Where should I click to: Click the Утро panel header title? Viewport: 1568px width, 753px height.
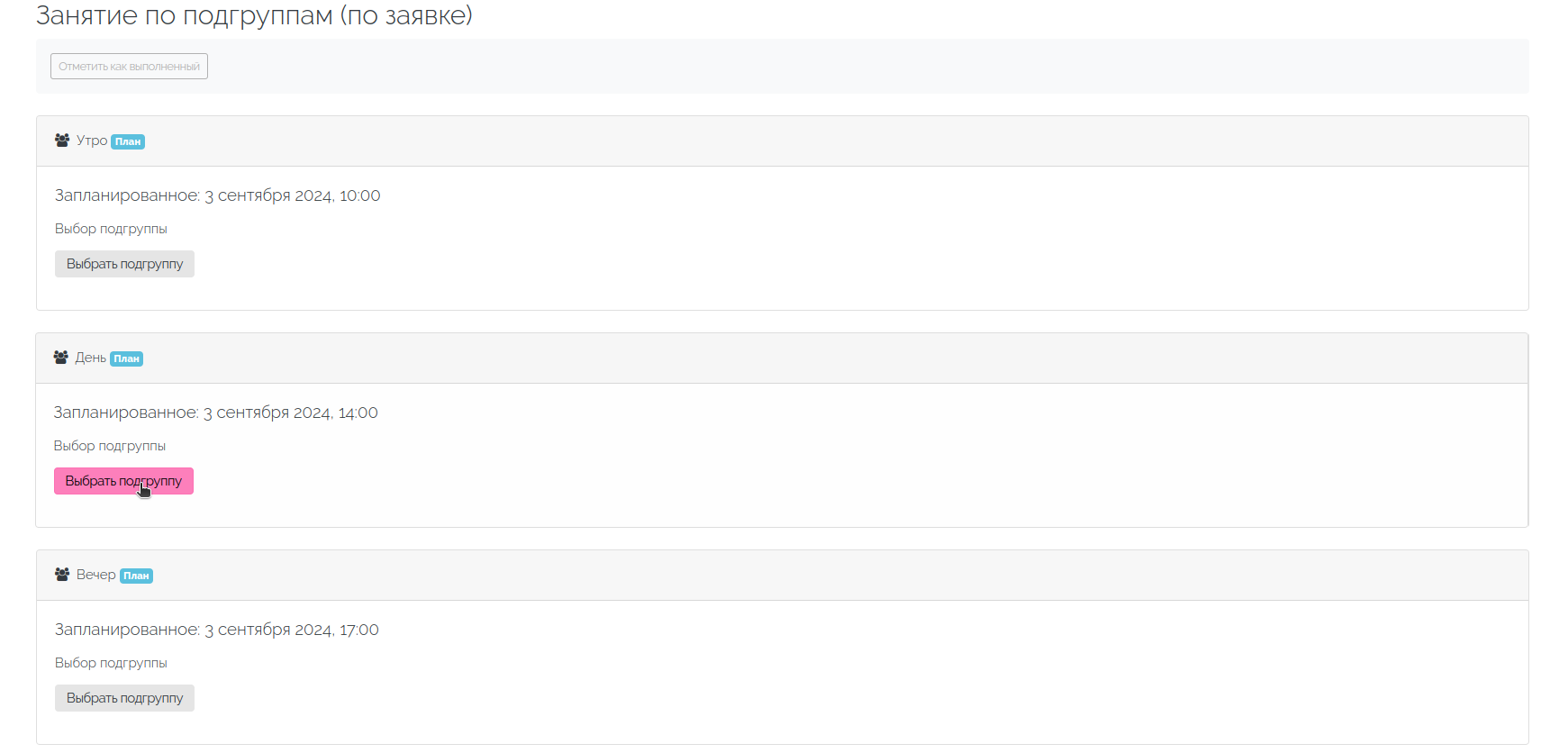coord(92,141)
